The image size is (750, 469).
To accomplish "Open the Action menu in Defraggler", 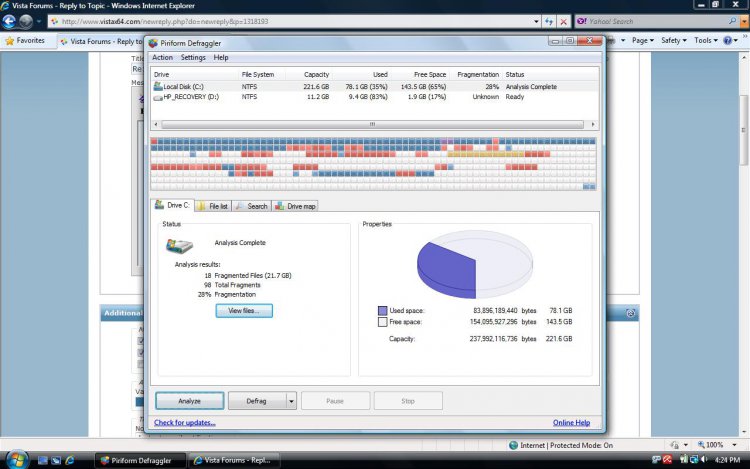I will coord(162,57).
